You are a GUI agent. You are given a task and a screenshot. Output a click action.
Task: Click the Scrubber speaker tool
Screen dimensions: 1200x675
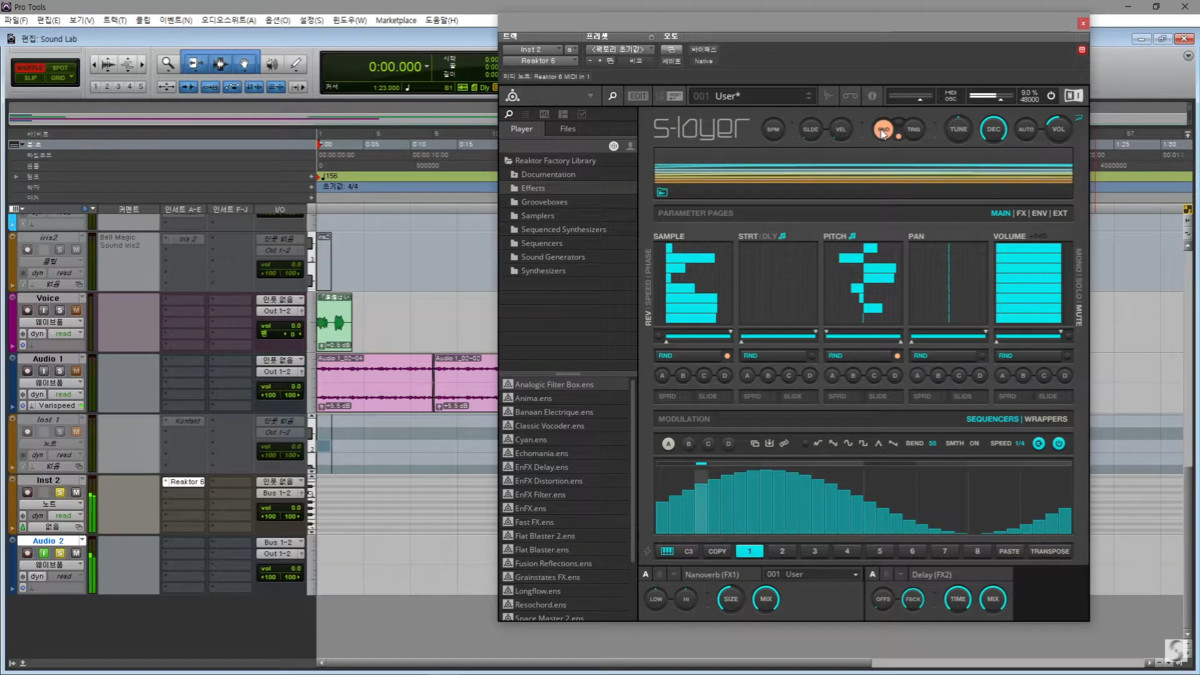click(x=272, y=64)
